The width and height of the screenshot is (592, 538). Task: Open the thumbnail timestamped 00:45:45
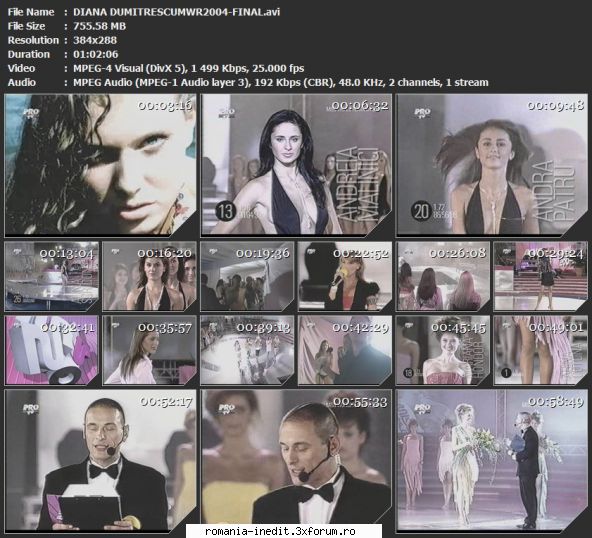443,350
